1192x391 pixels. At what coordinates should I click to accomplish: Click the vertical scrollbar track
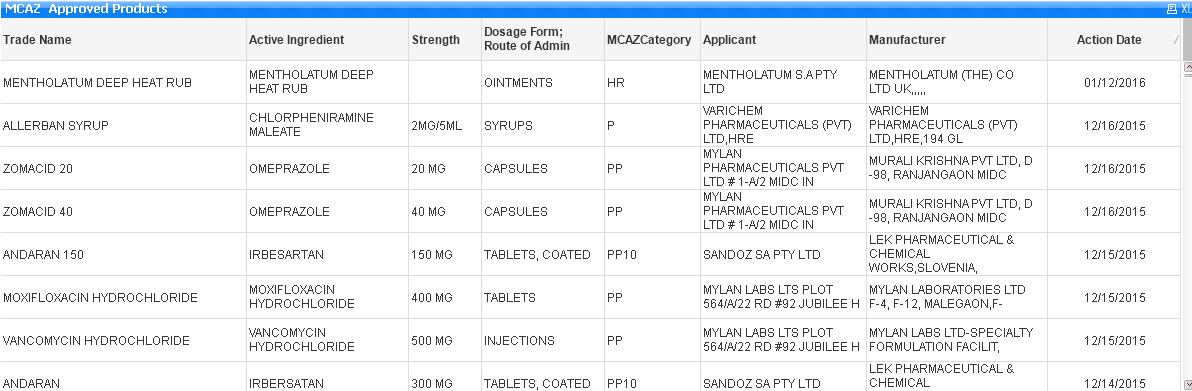[1187, 228]
